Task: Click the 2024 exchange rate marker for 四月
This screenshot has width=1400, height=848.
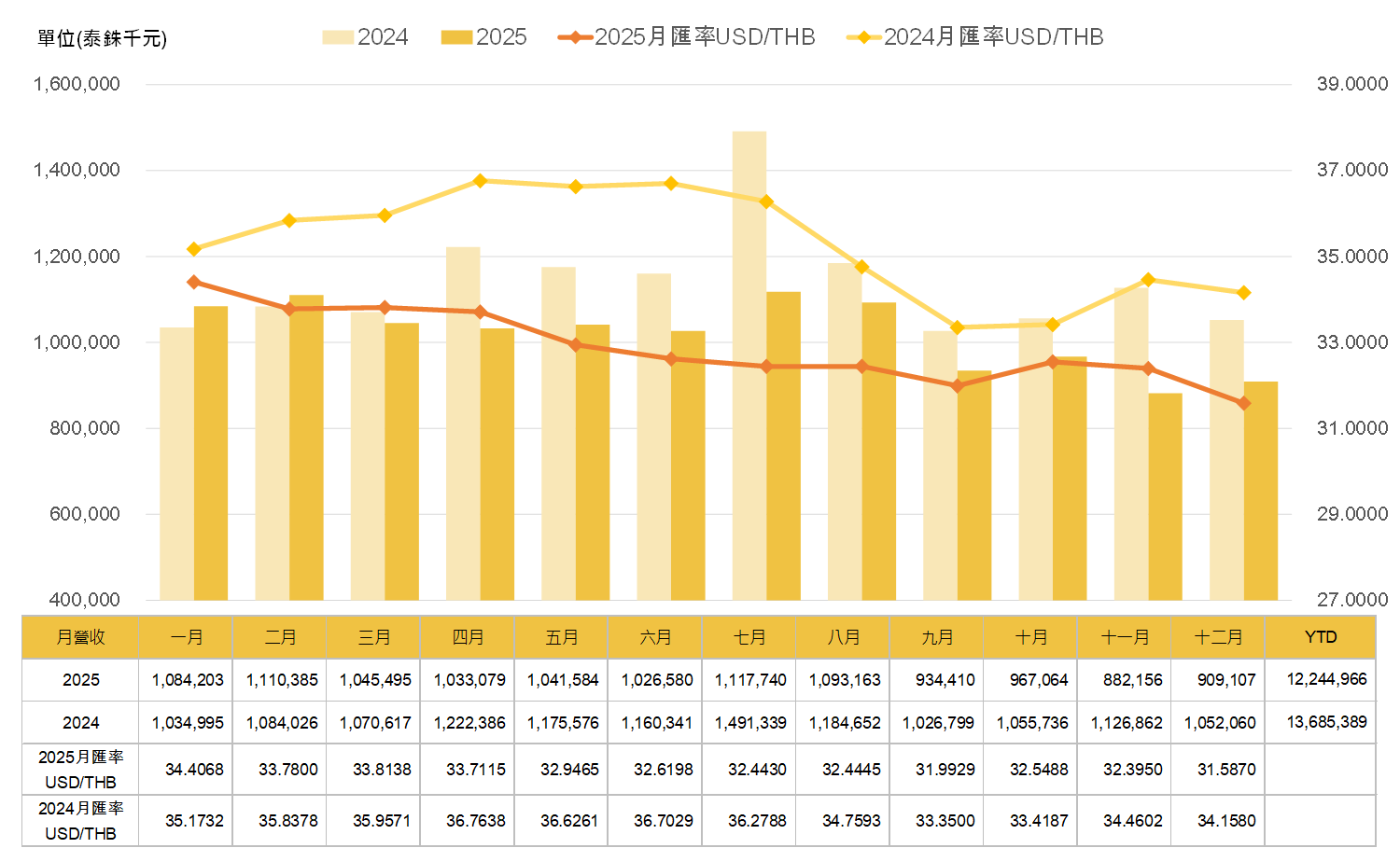Action: (480, 180)
